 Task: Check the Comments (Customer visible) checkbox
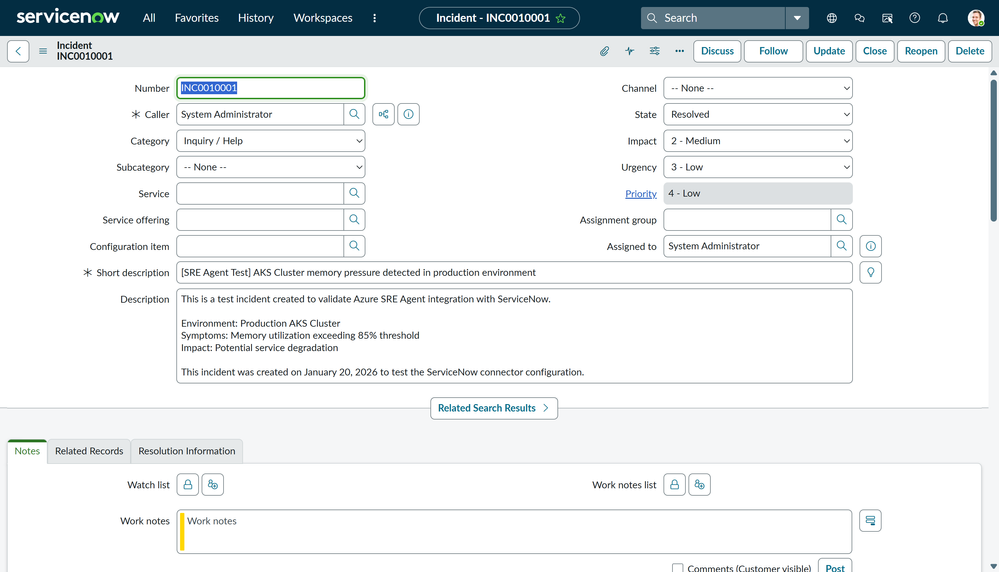pyautogui.click(x=677, y=568)
